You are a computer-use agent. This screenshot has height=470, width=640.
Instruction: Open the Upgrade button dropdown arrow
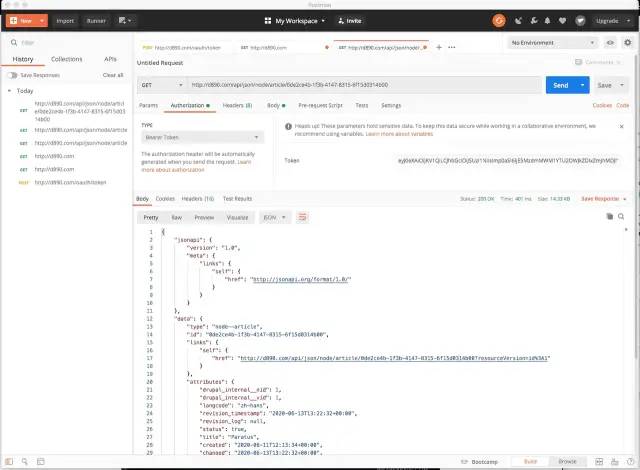(x=629, y=20)
